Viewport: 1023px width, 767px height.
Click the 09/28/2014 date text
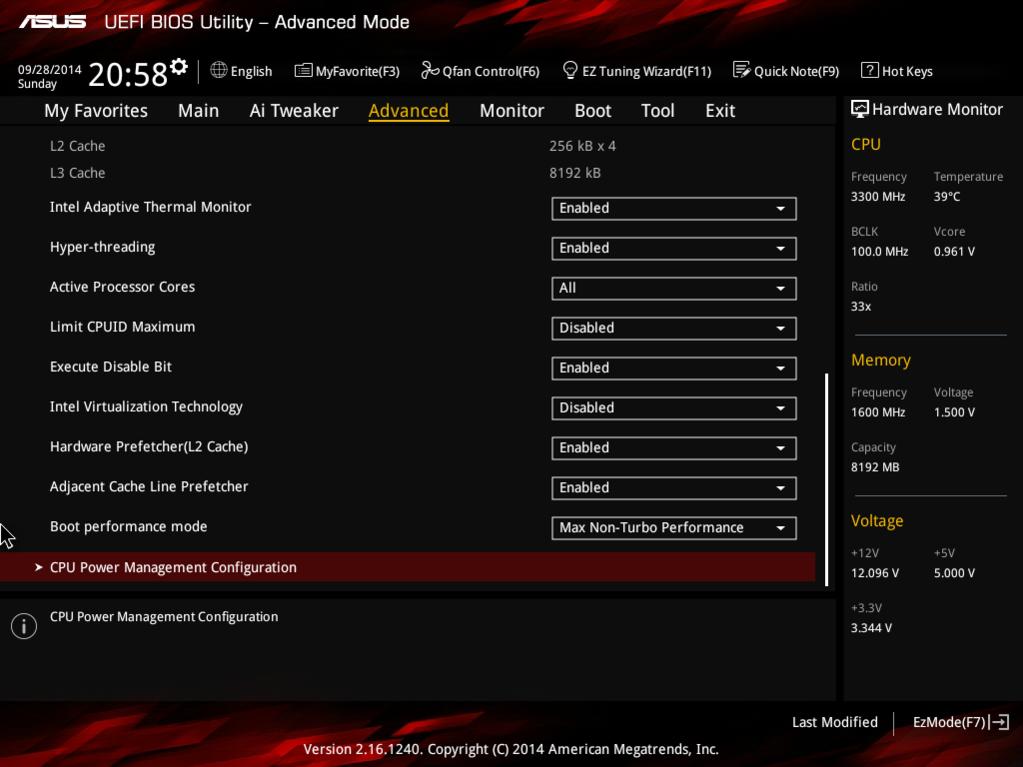tap(50, 69)
